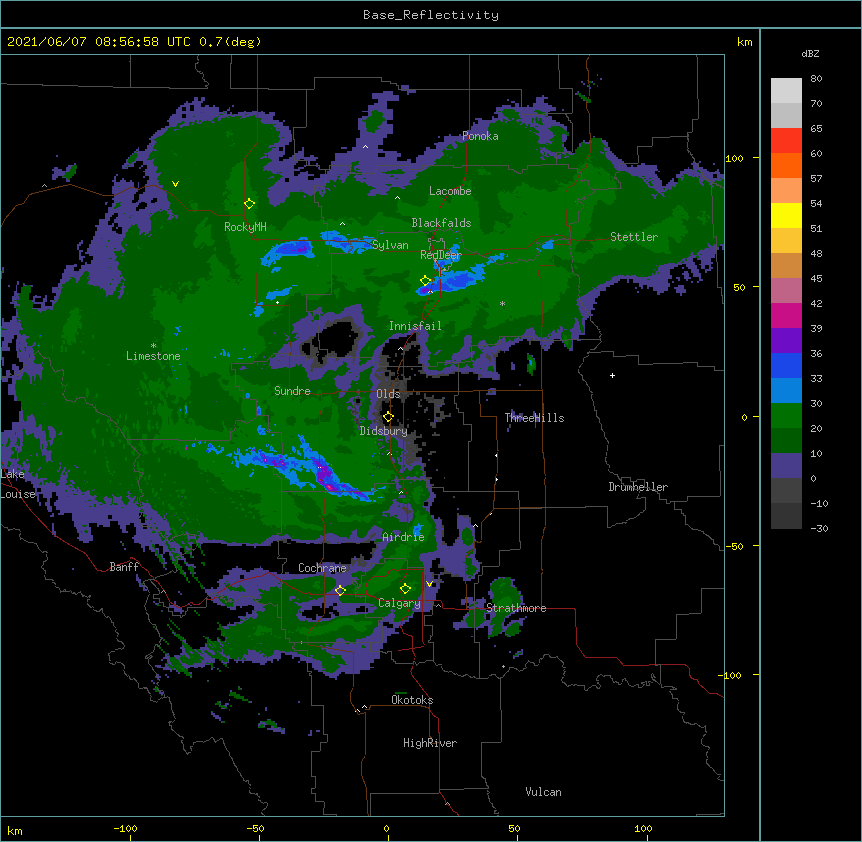
Task: Select the purple 36–39 dBZ legend swatch
Action: (786, 340)
